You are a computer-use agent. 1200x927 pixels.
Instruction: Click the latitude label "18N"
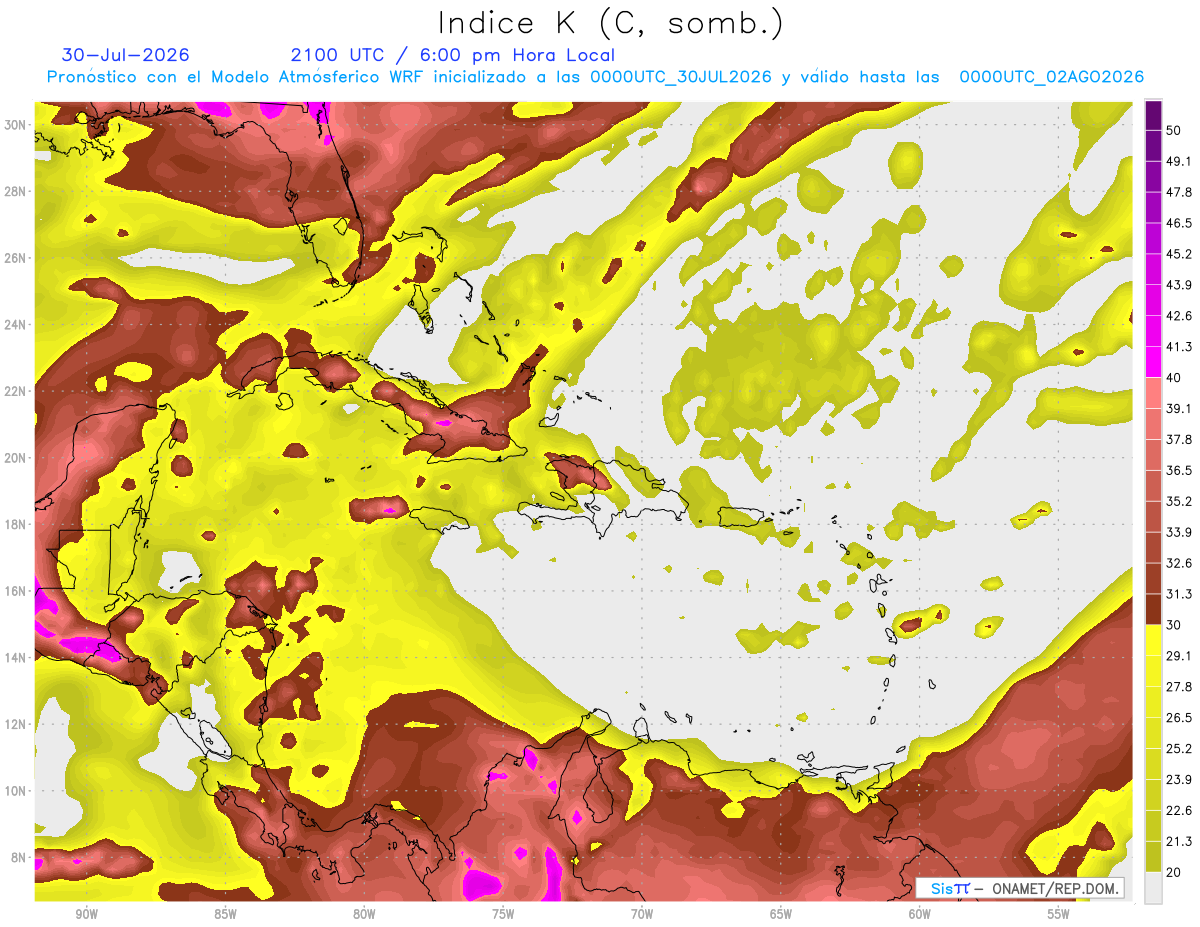[x=15, y=525]
